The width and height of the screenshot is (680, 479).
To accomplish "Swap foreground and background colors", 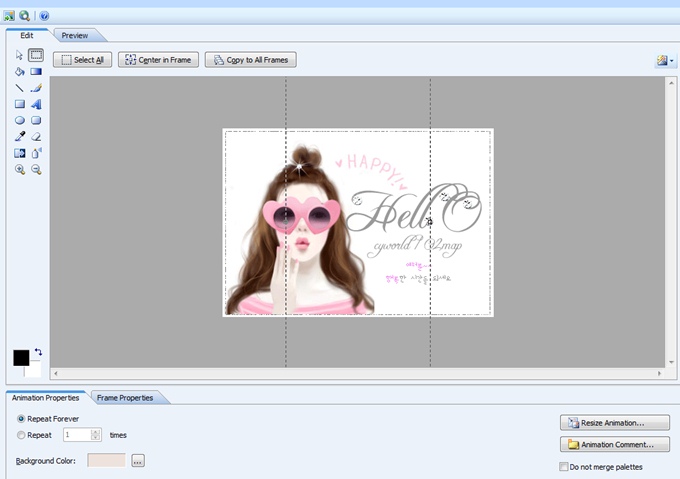I will [38, 352].
